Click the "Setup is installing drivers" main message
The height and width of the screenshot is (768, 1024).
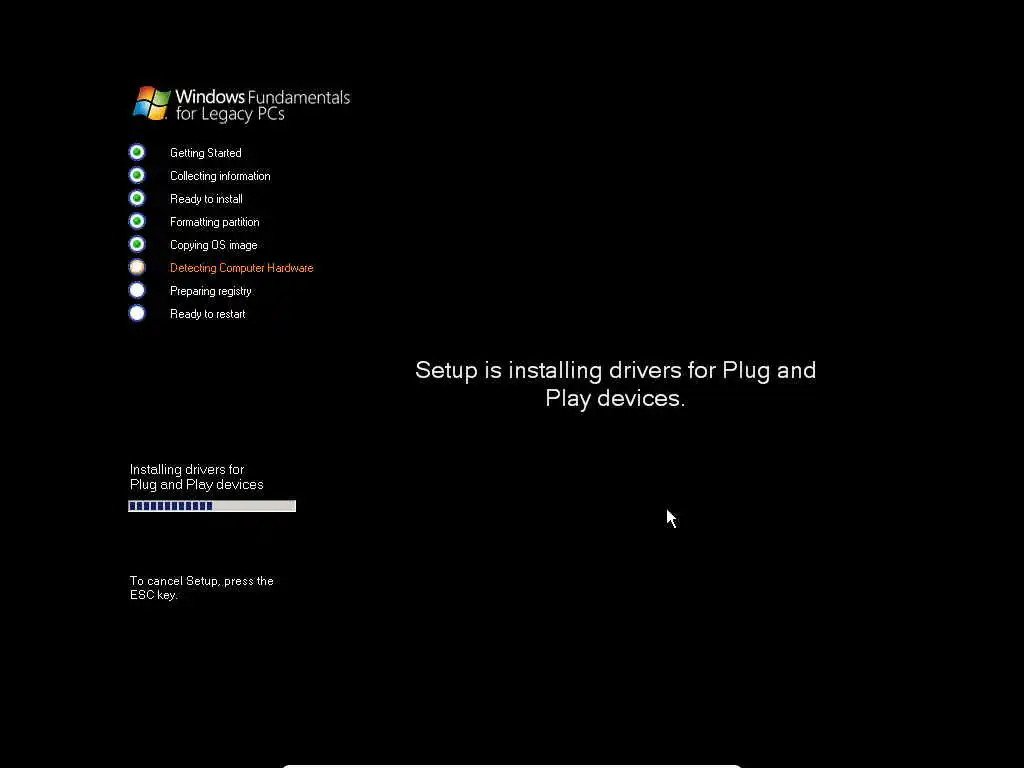coord(615,384)
